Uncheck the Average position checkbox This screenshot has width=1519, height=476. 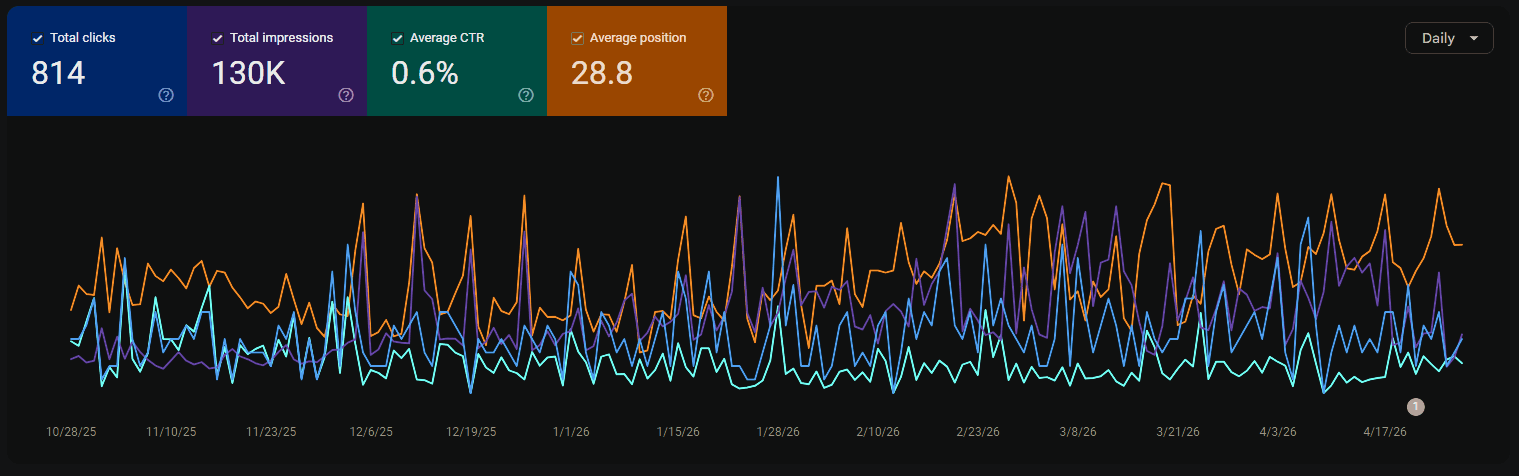pyautogui.click(x=577, y=38)
